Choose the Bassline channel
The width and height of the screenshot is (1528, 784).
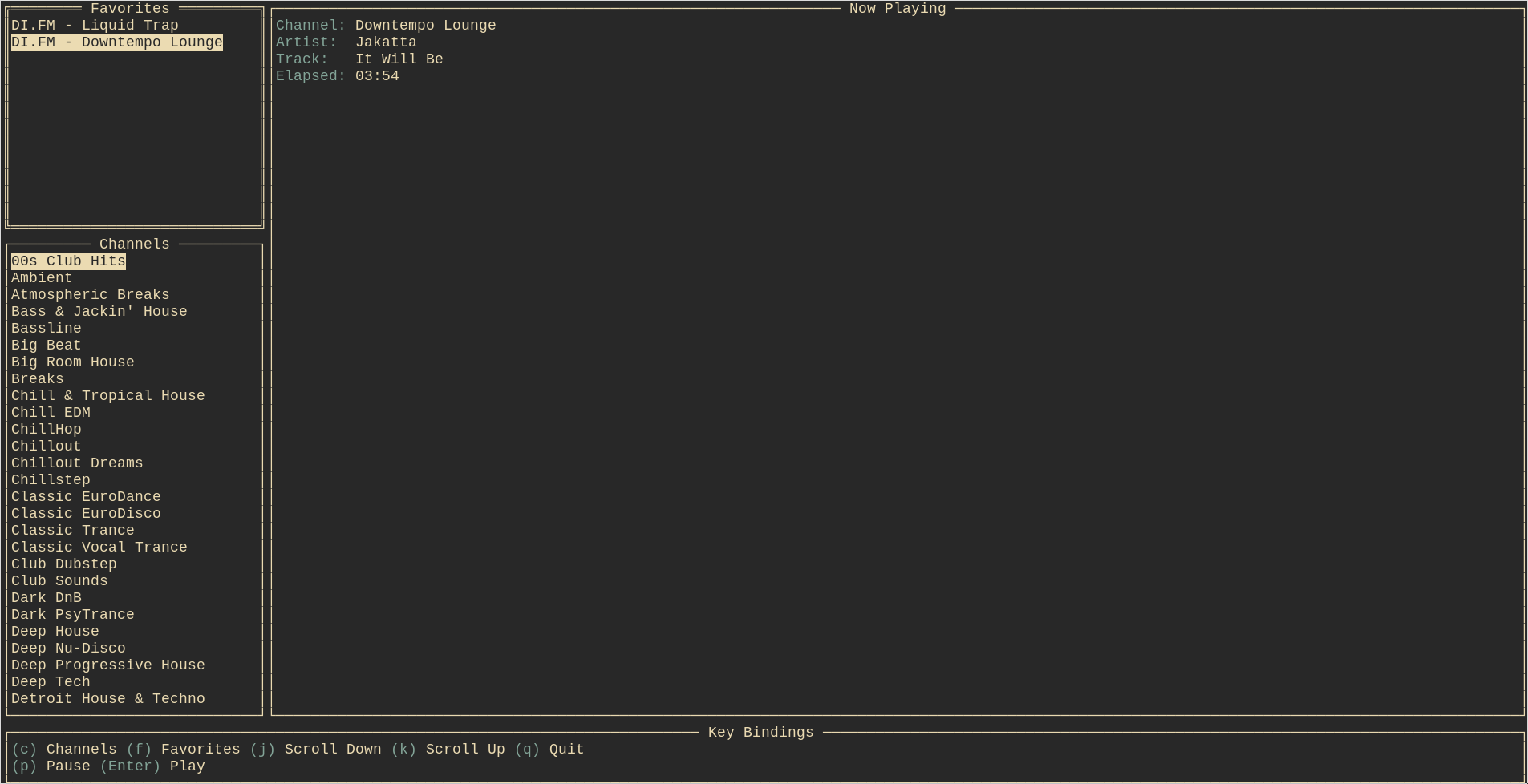pos(47,329)
